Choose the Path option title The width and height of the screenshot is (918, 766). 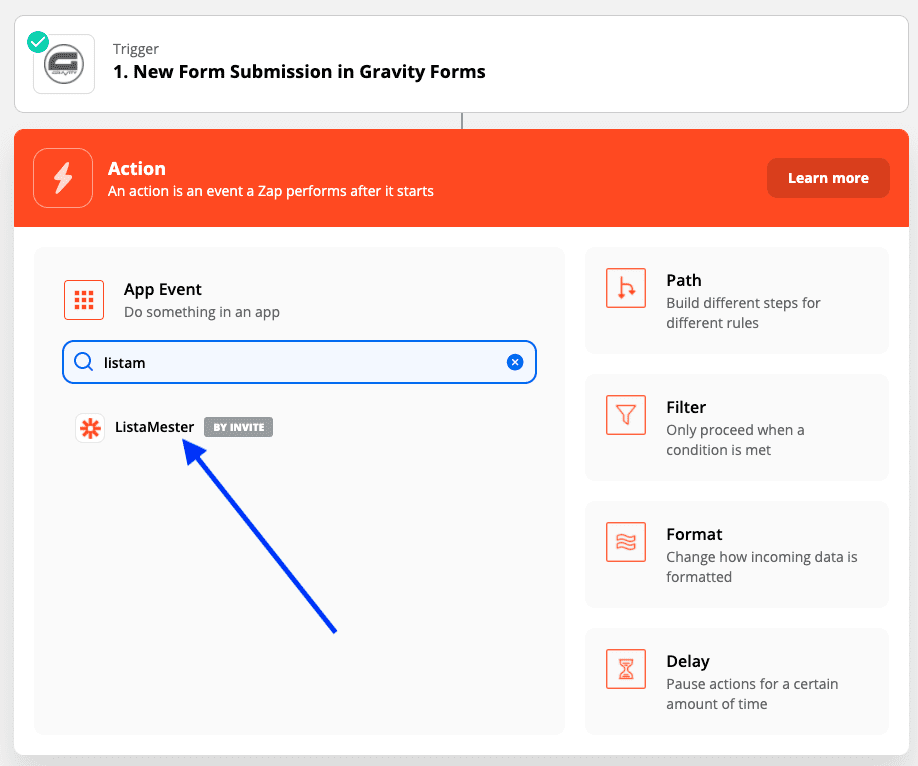tap(684, 281)
